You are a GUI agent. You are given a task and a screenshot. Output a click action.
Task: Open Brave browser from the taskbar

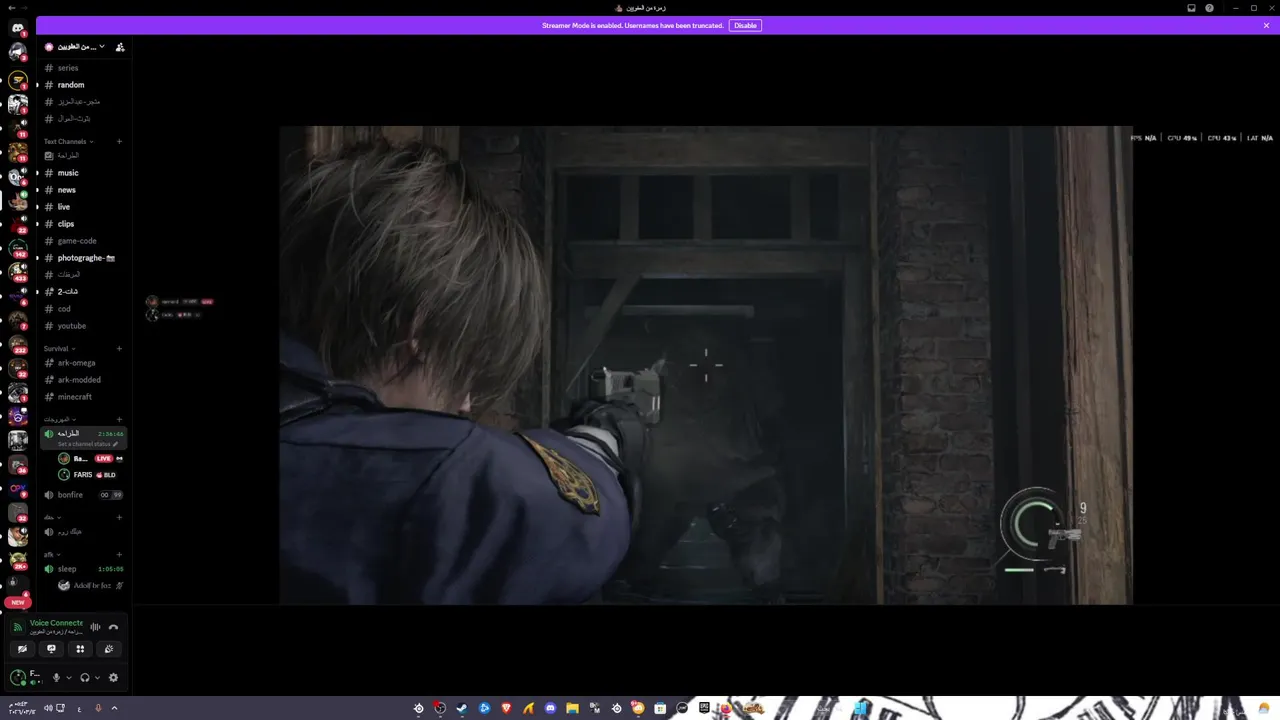pos(506,708)
